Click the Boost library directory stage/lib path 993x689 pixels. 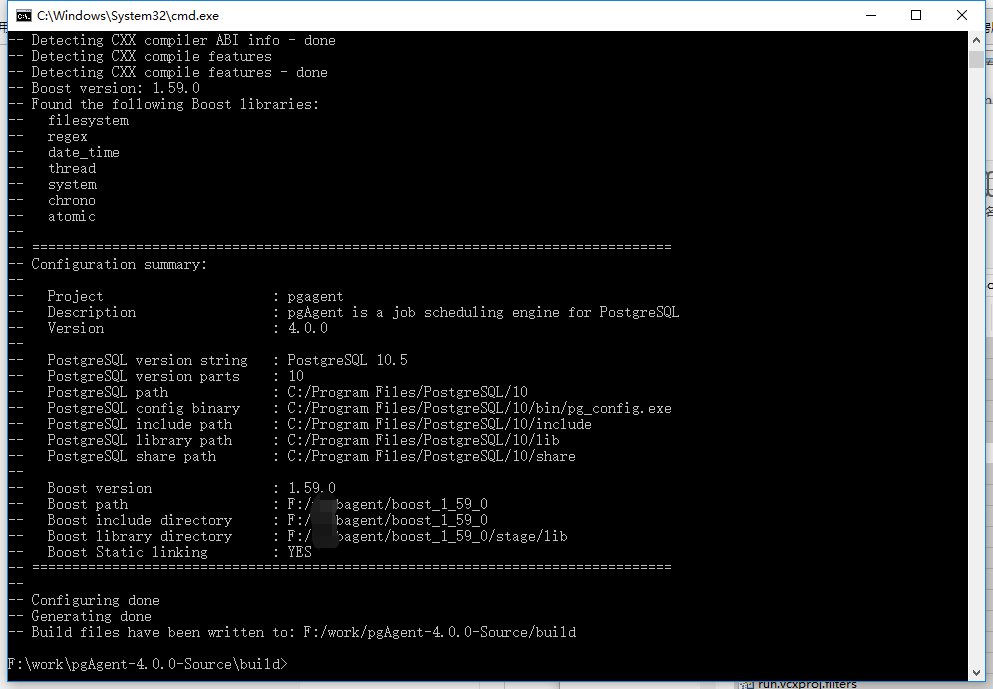[427, 536]
